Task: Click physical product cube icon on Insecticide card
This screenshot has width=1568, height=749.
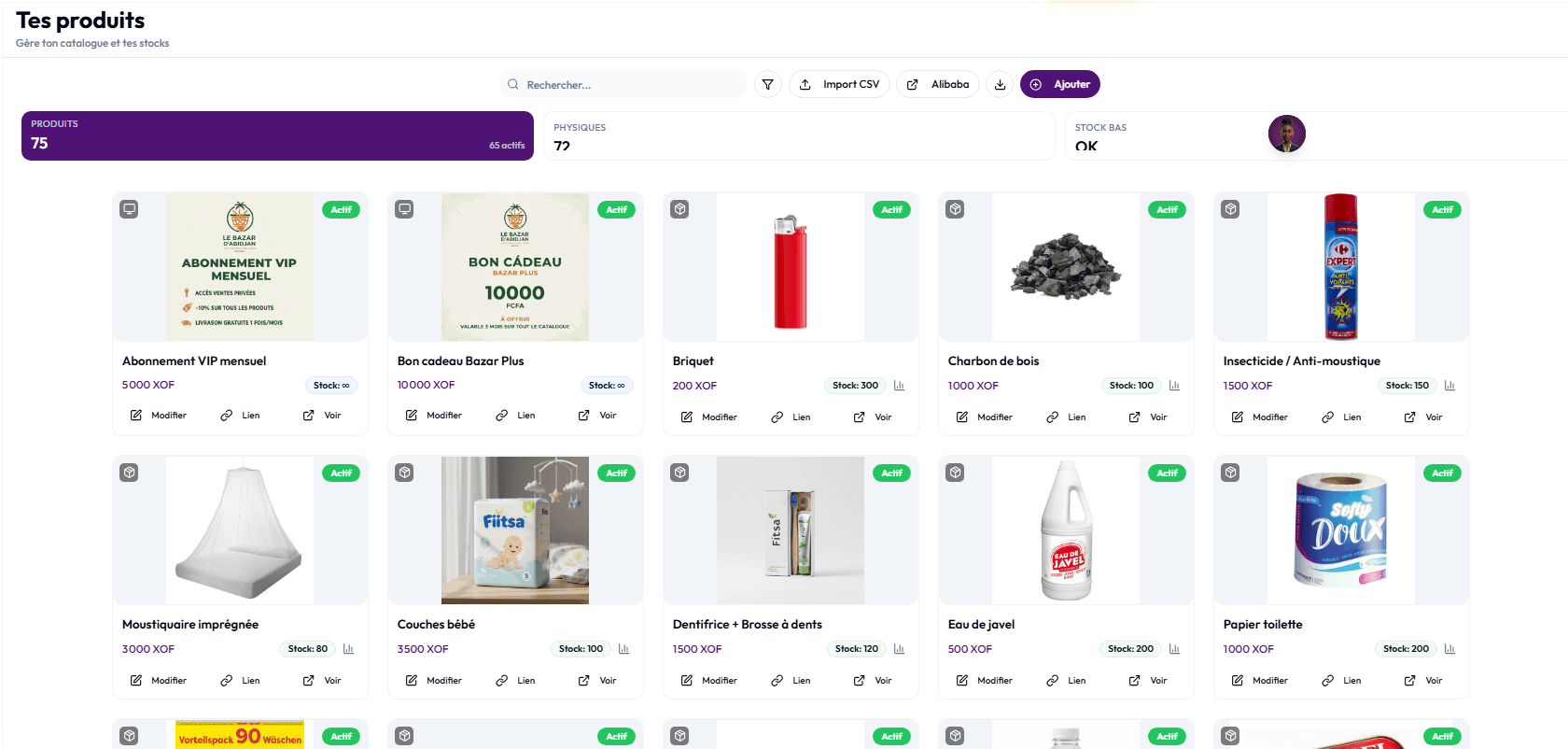Action: (x=1230, y=209)
